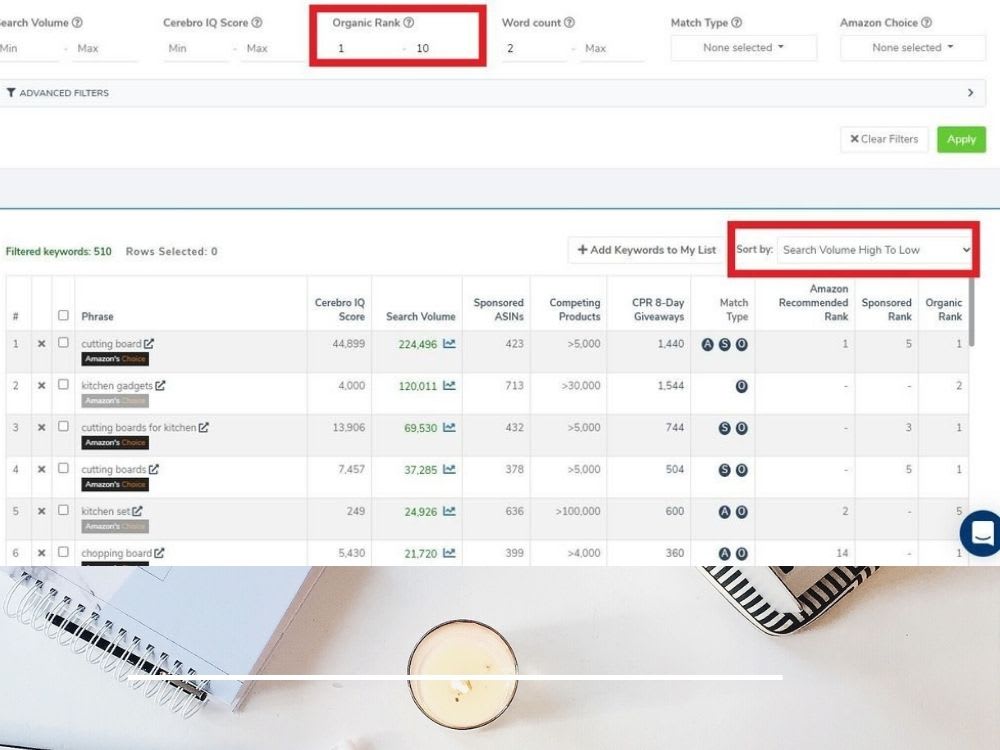Click the chopping board phrase text
Image resolution: width=1000 pixels, height=750 pixels.
[116, 553]
